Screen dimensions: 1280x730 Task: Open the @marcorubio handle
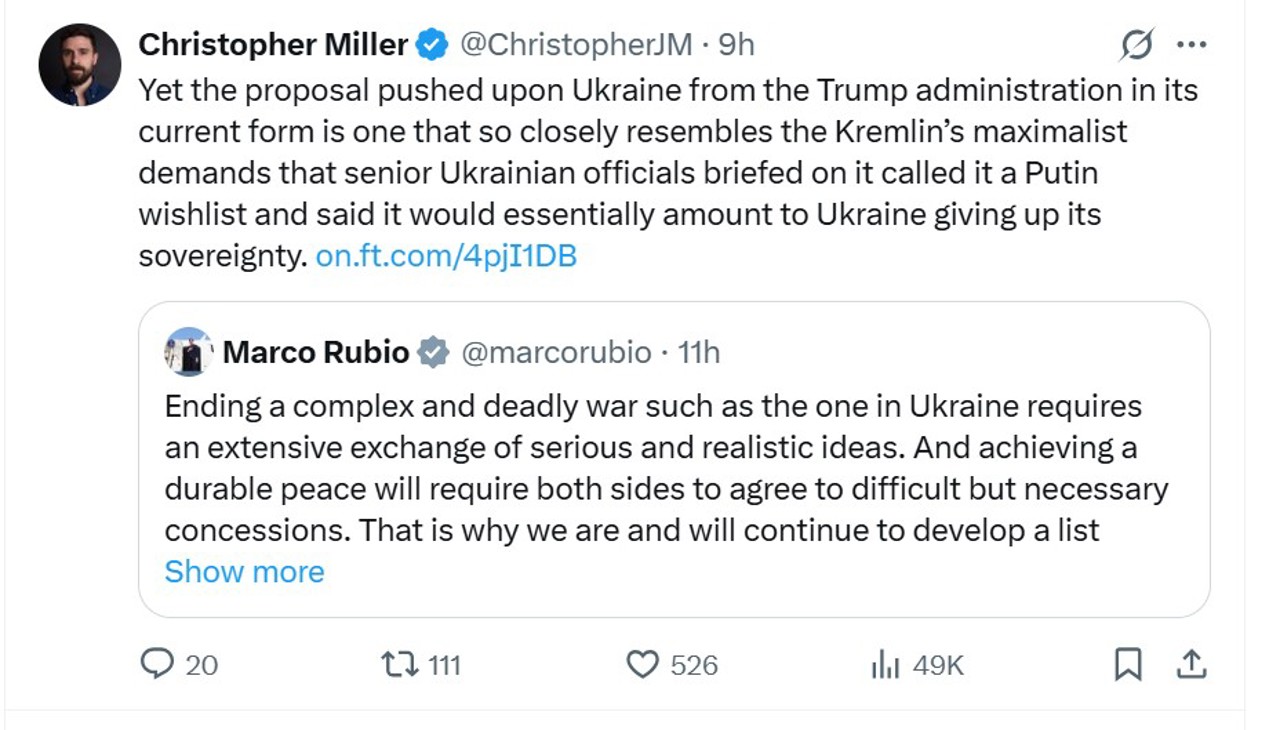556,352
